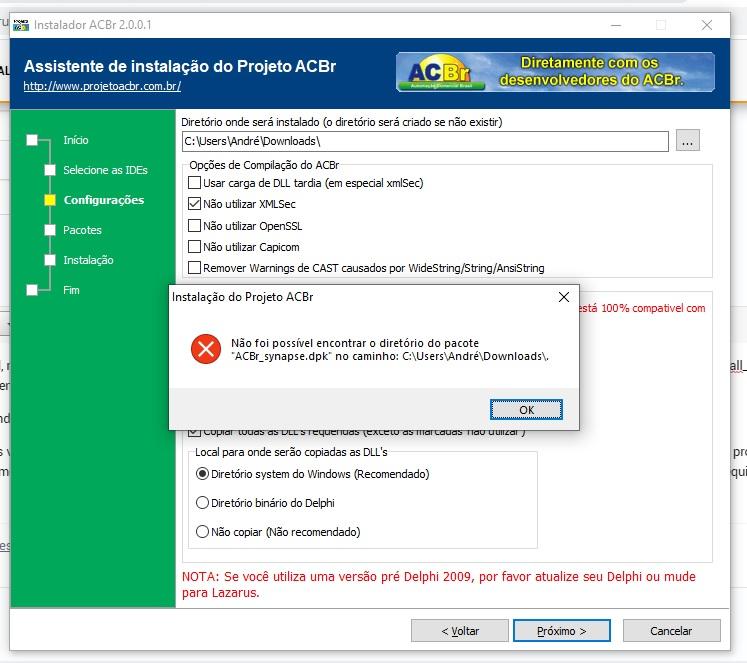This screenshot has width=747, height=663.
Task: Click the Opções de Compilação do ACBr label
Action: tap(264, 165)
